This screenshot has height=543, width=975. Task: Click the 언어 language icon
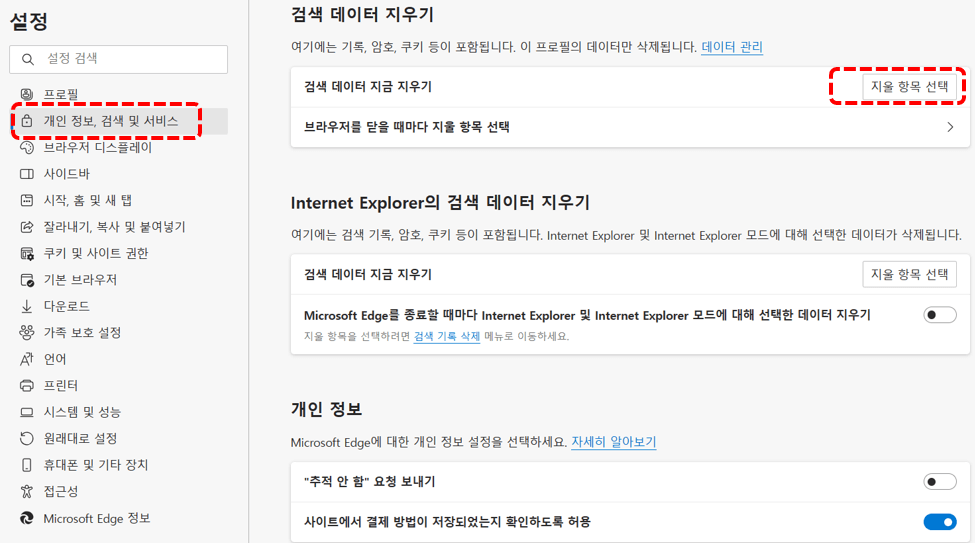pyautogui.click(x=27, y=359)
